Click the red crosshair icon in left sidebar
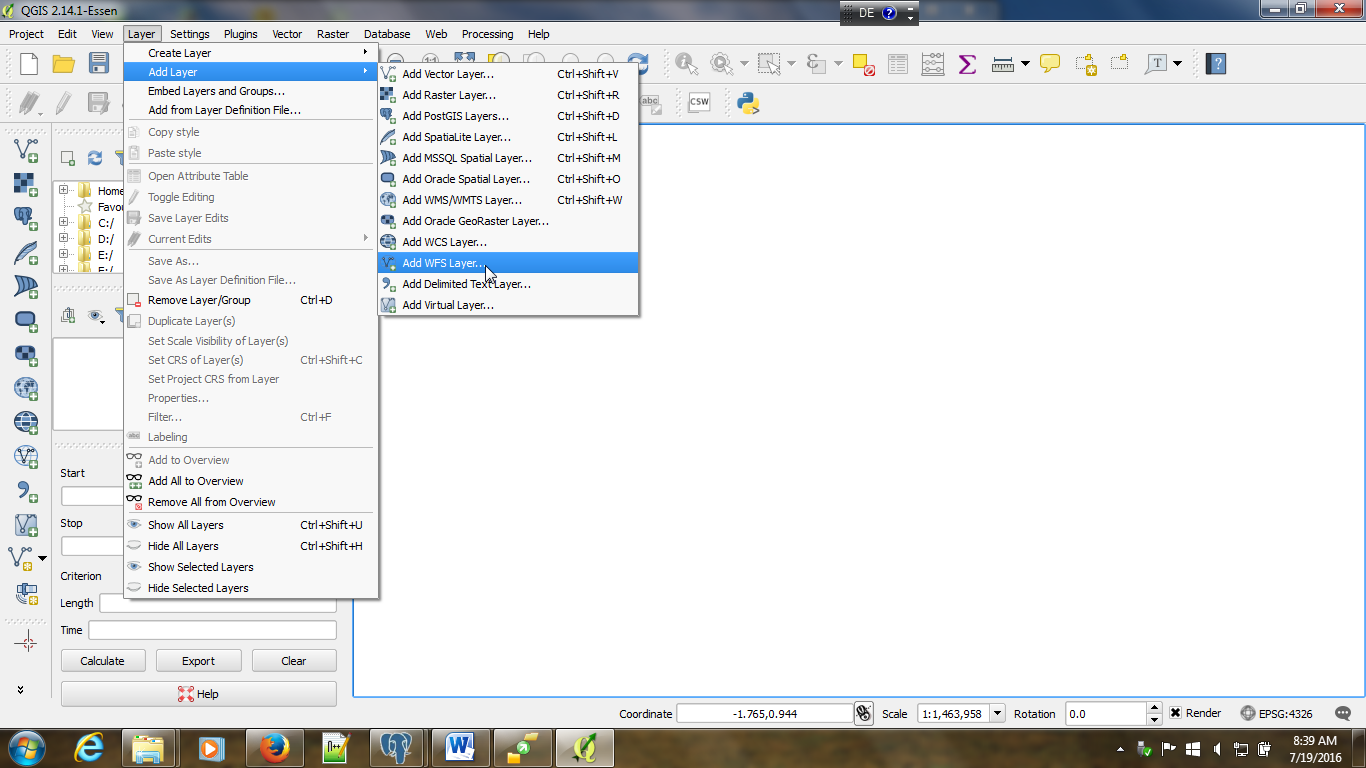Screen dimensions: 1366x768 [27, 642]
